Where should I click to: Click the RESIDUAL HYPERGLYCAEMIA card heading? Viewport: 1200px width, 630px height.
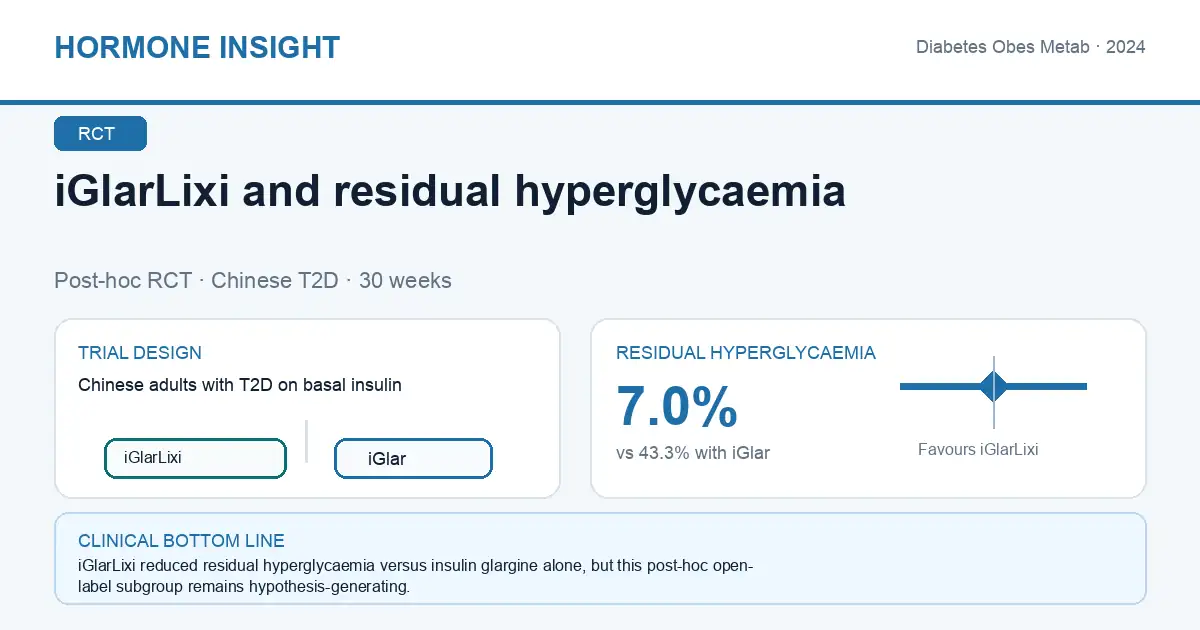tap(746, 353)
